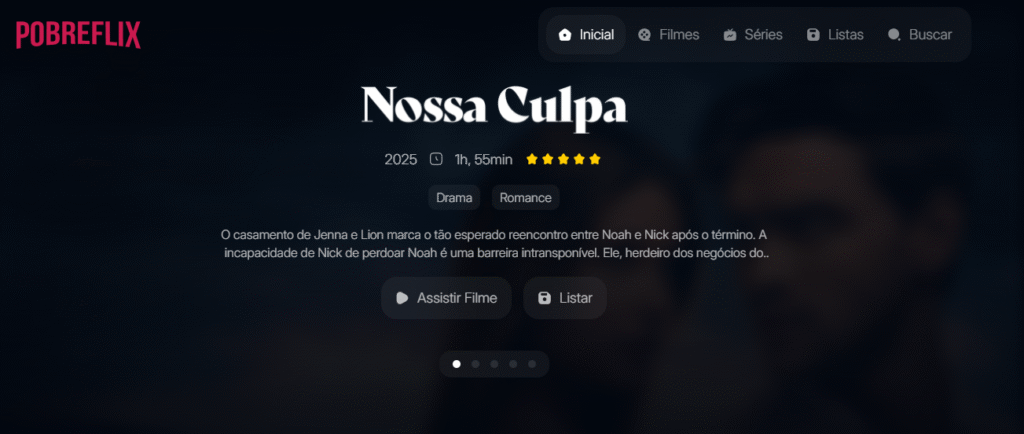Click the save icon in Listar button
Image resolution: width=1024 pixels, height=434 pixels.
tap(544, 298)
